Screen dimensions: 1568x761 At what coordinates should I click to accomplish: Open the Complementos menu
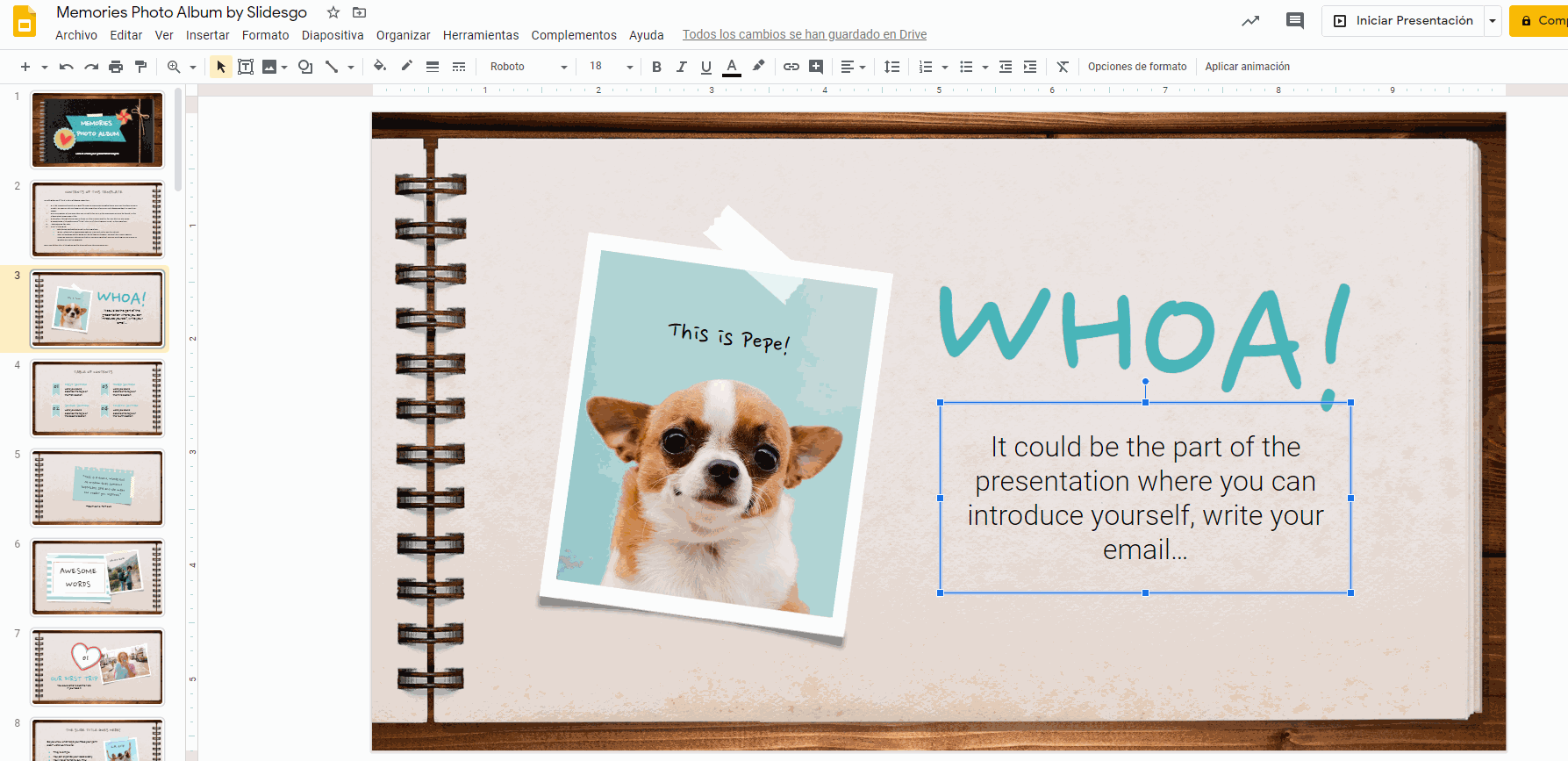[574, 35]
